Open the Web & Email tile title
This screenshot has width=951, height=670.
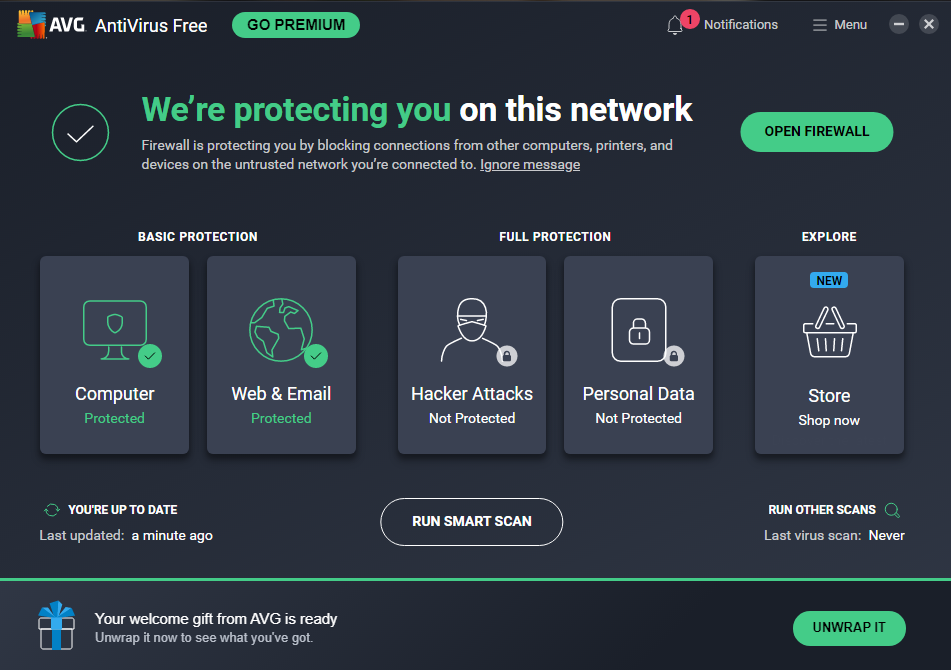(x=281, y=394)
